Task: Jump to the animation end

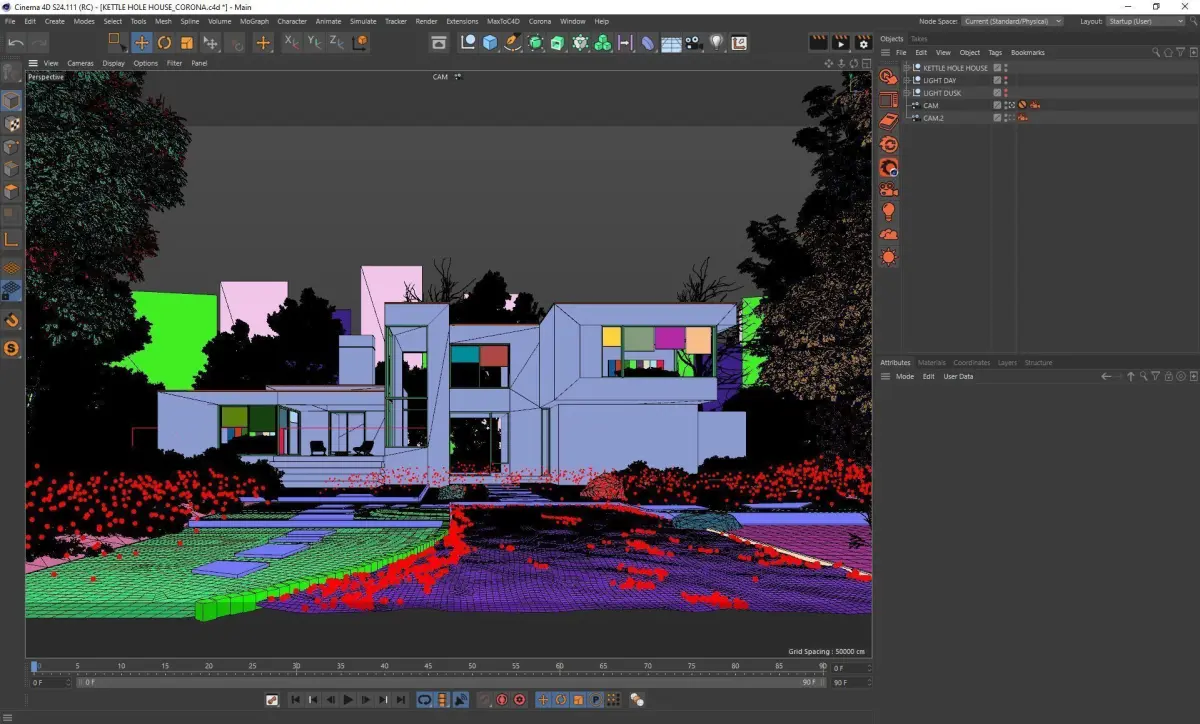Action: [x=401, y=700]
